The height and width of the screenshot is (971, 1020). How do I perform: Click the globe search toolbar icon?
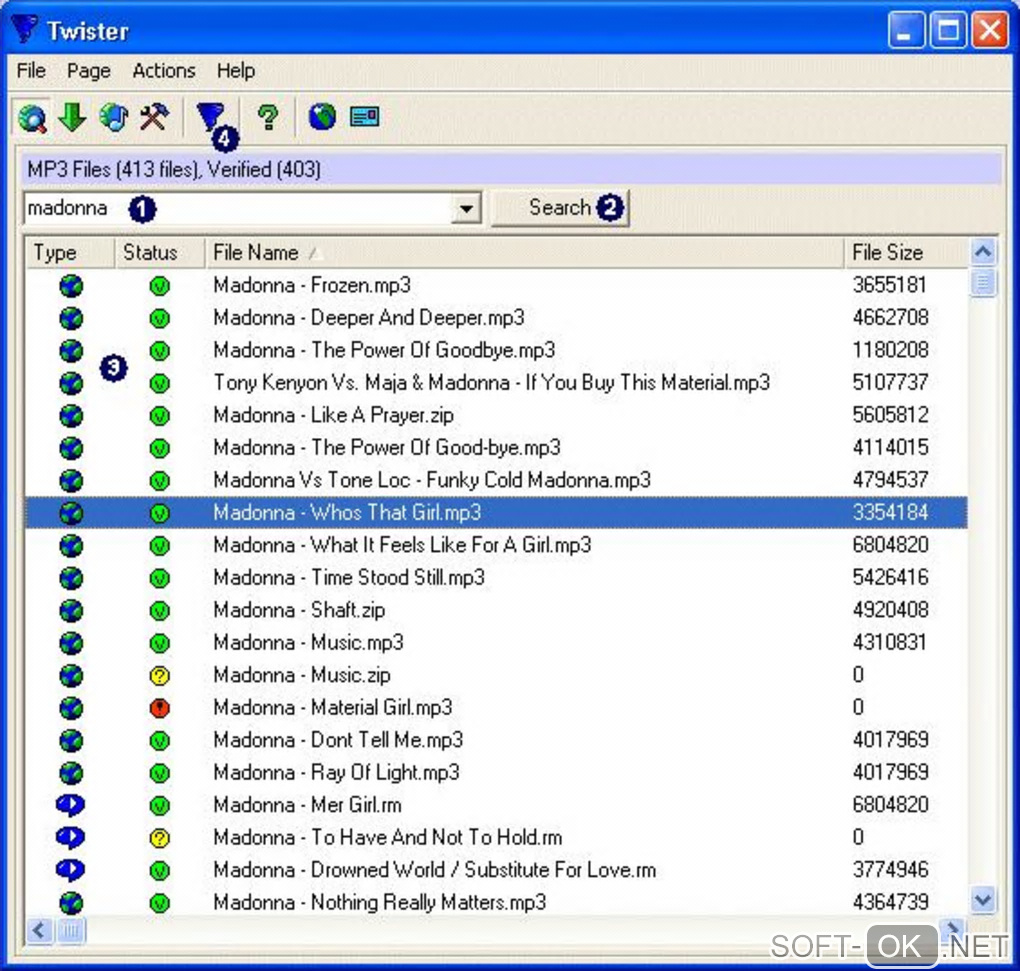click(x=32, y=118)
